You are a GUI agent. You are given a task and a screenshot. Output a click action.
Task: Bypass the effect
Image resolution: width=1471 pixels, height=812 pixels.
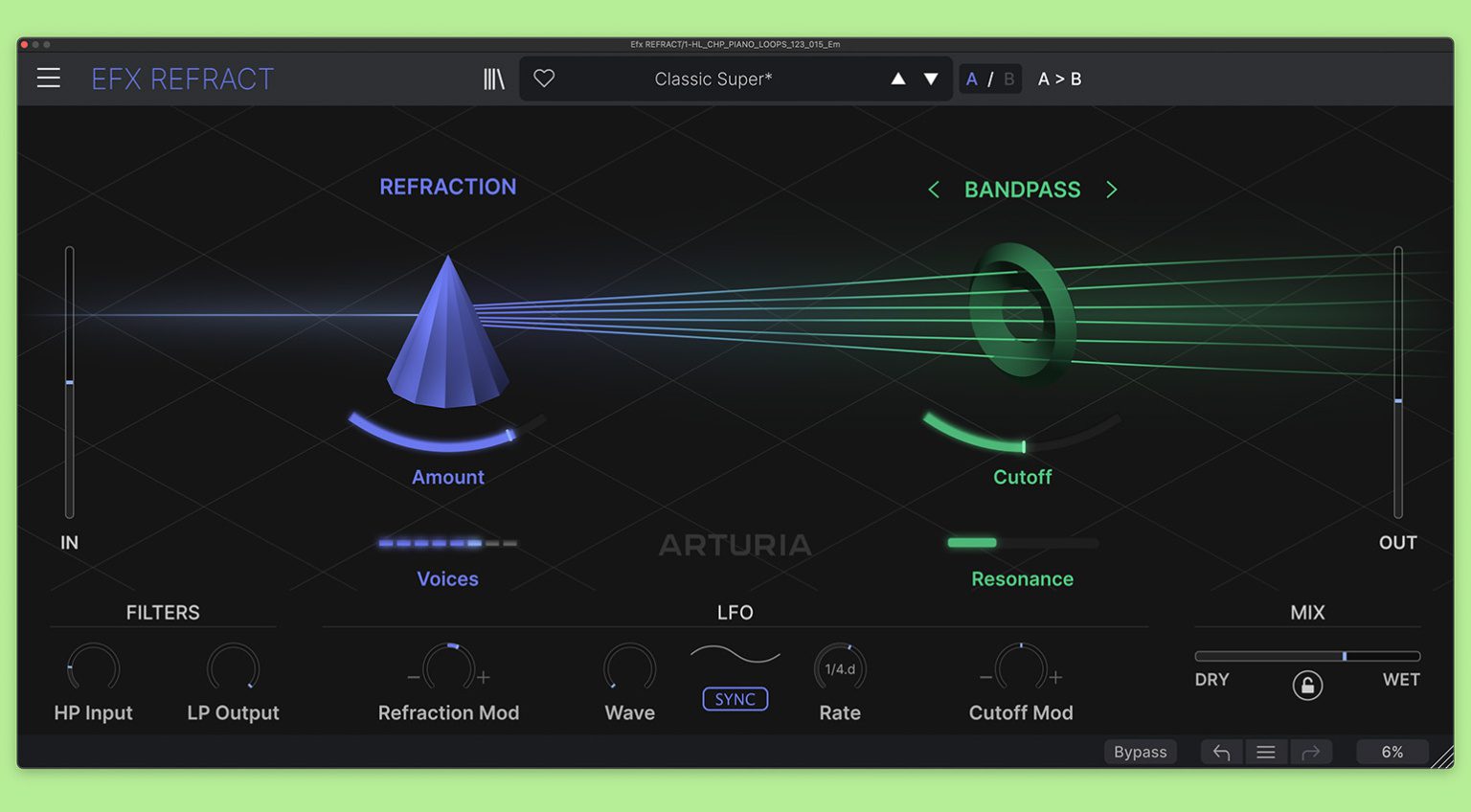[1140, 752]
